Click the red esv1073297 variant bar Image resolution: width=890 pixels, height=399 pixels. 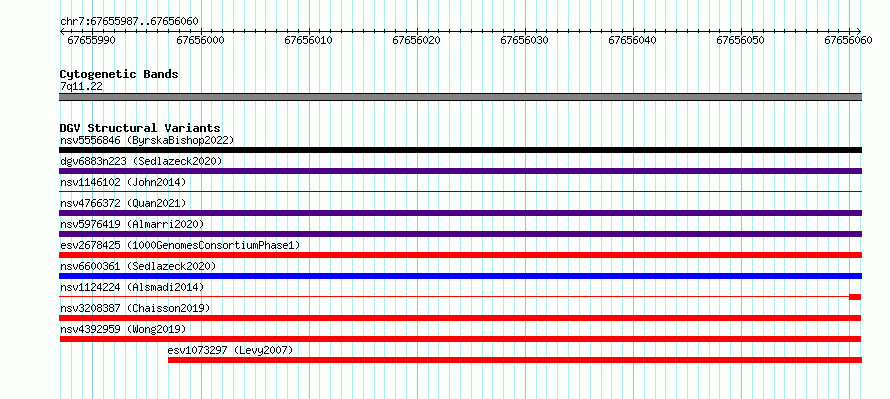tap(515, 360)
